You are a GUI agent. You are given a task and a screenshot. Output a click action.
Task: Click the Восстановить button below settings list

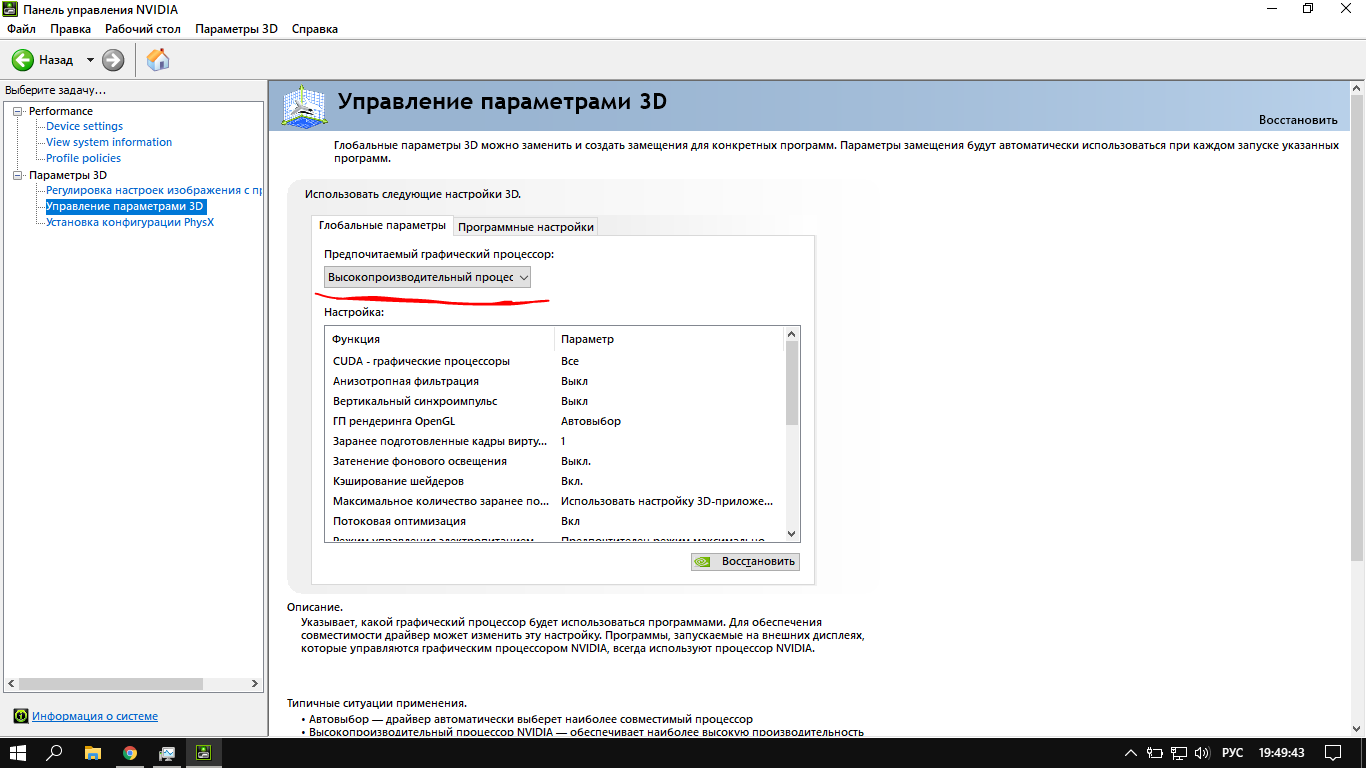tap(745, 561)
